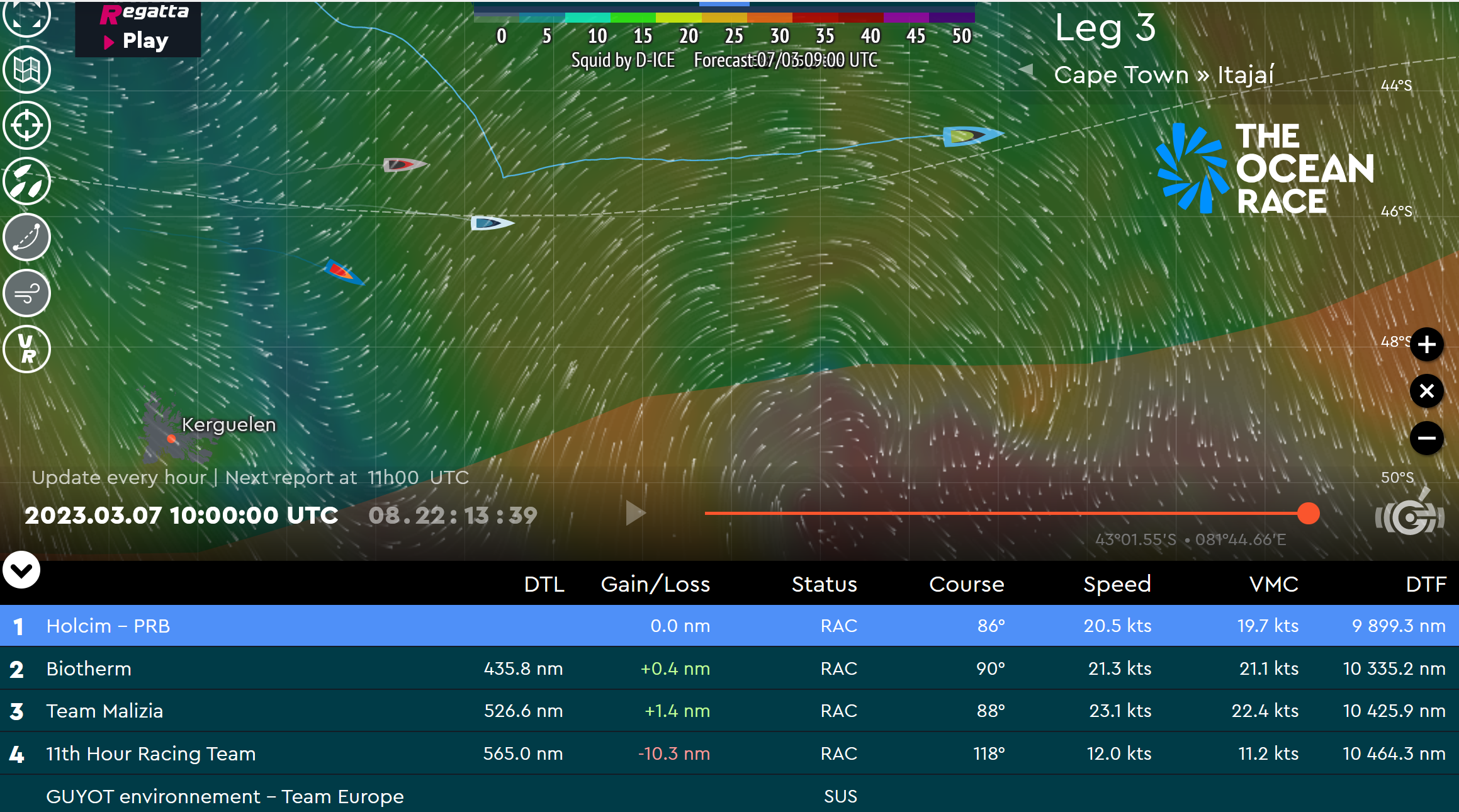Select the Team Malizia row
This screenshot has width=1459, height=812.
[x=729, y=711]
